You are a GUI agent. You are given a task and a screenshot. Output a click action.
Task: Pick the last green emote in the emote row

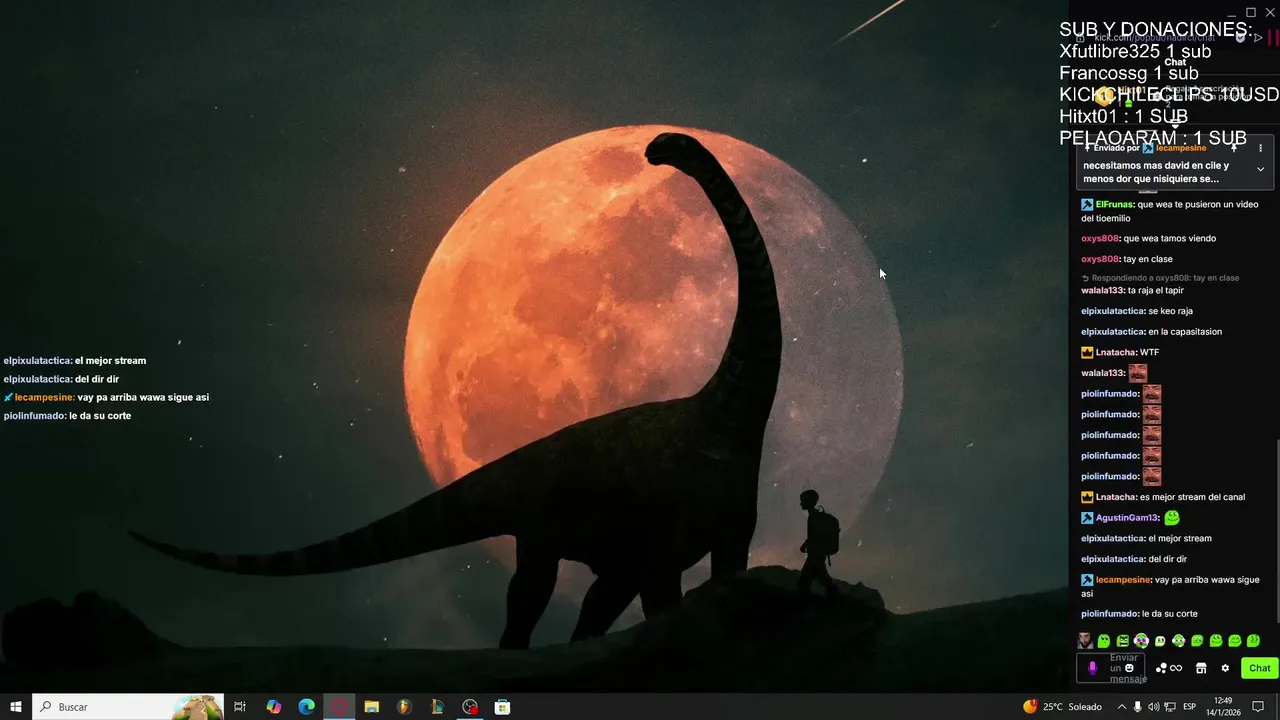coord(1253,641)
